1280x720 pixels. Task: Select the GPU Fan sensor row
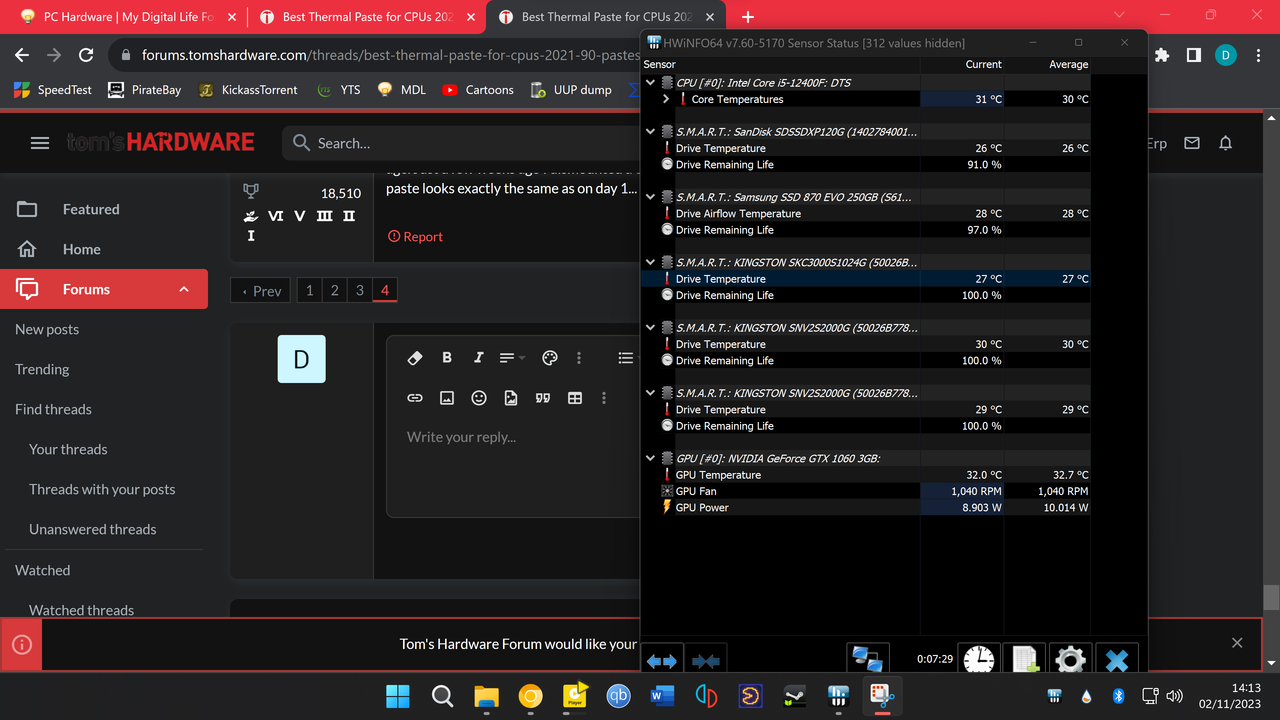tap(865, 491)
